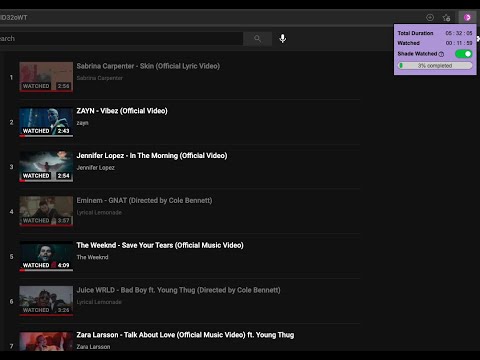Image resolution: width=480 pixels, height=360 pixels.
Task: Open title Jennifer Lopez - In The Morning
Action: point(152,156)
